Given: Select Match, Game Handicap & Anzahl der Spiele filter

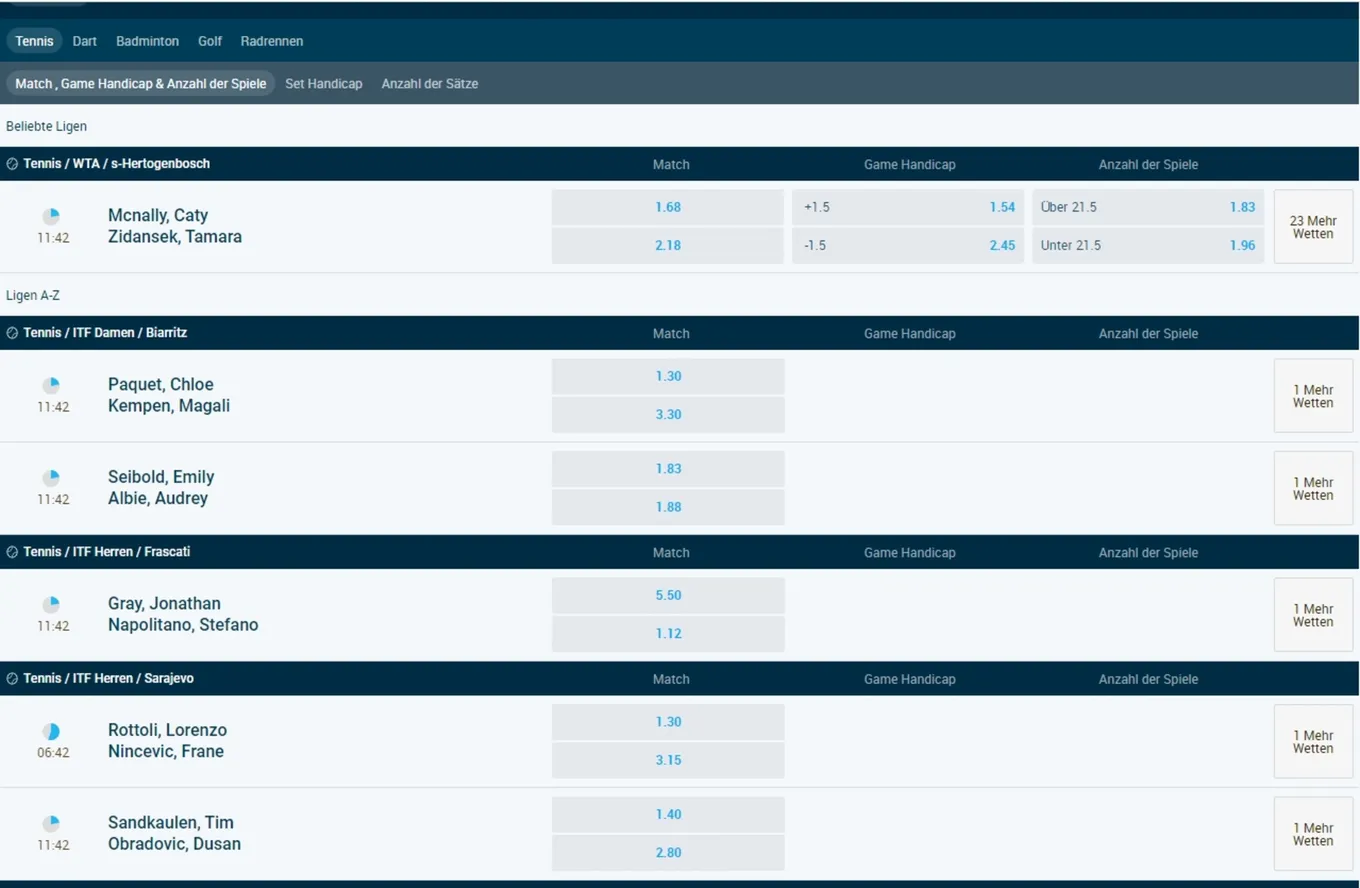Looking at the screenshot, I should pyautogui.click(x=141, y=84).
